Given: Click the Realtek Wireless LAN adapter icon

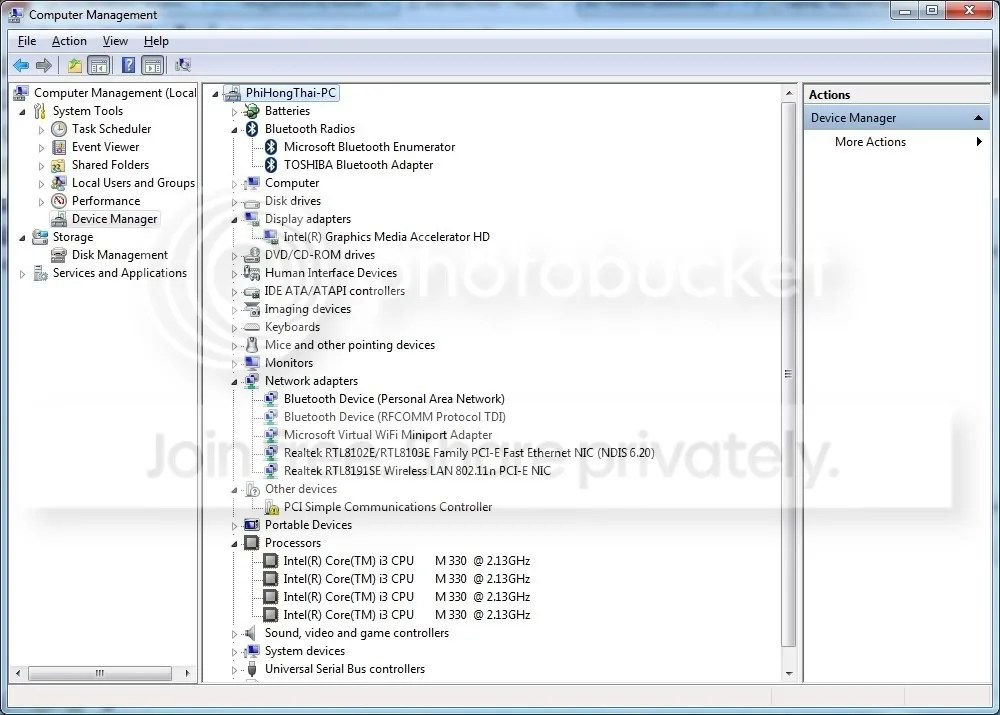Looking at the screenshot, I should pyautogui.click(x=271, y=471).
